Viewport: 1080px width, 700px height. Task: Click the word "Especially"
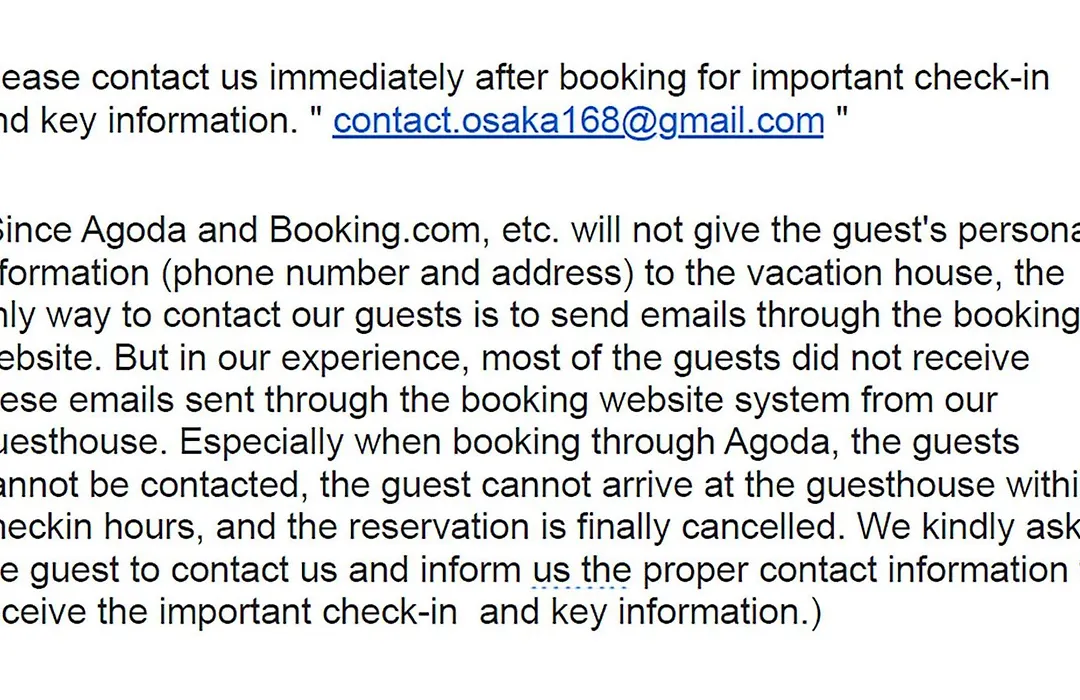(261, 443)
